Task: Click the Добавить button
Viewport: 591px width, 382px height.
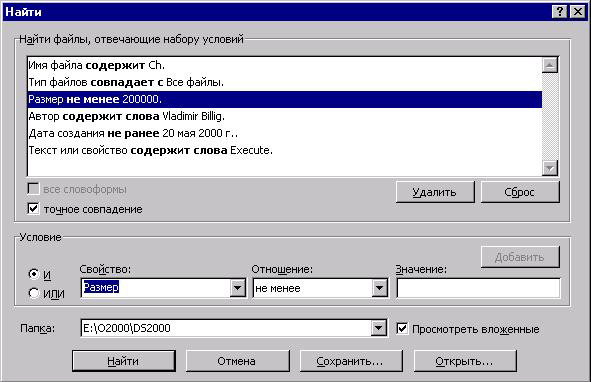Action: 520,257
